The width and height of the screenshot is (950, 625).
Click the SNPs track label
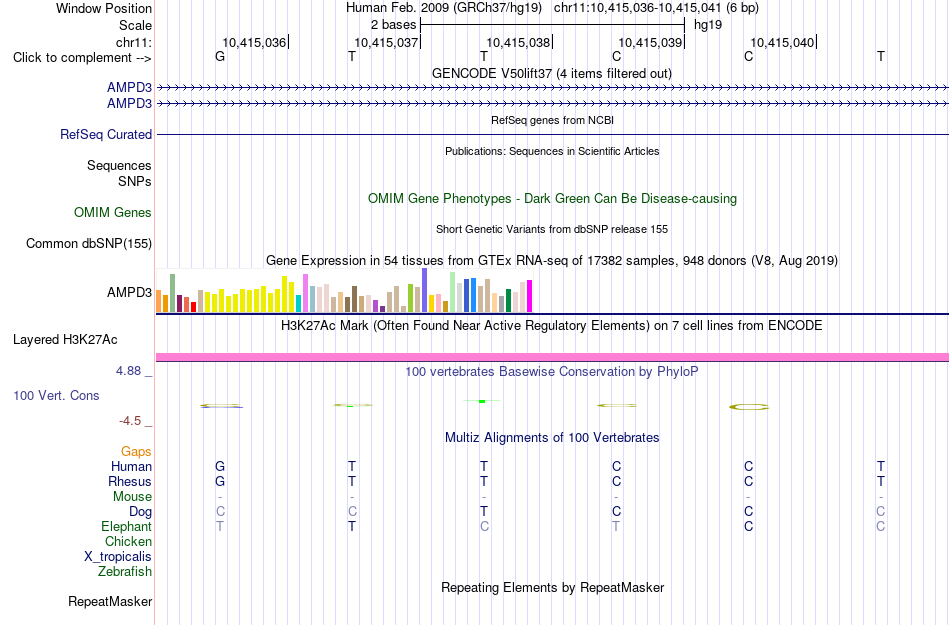click(x=135, y=181)
